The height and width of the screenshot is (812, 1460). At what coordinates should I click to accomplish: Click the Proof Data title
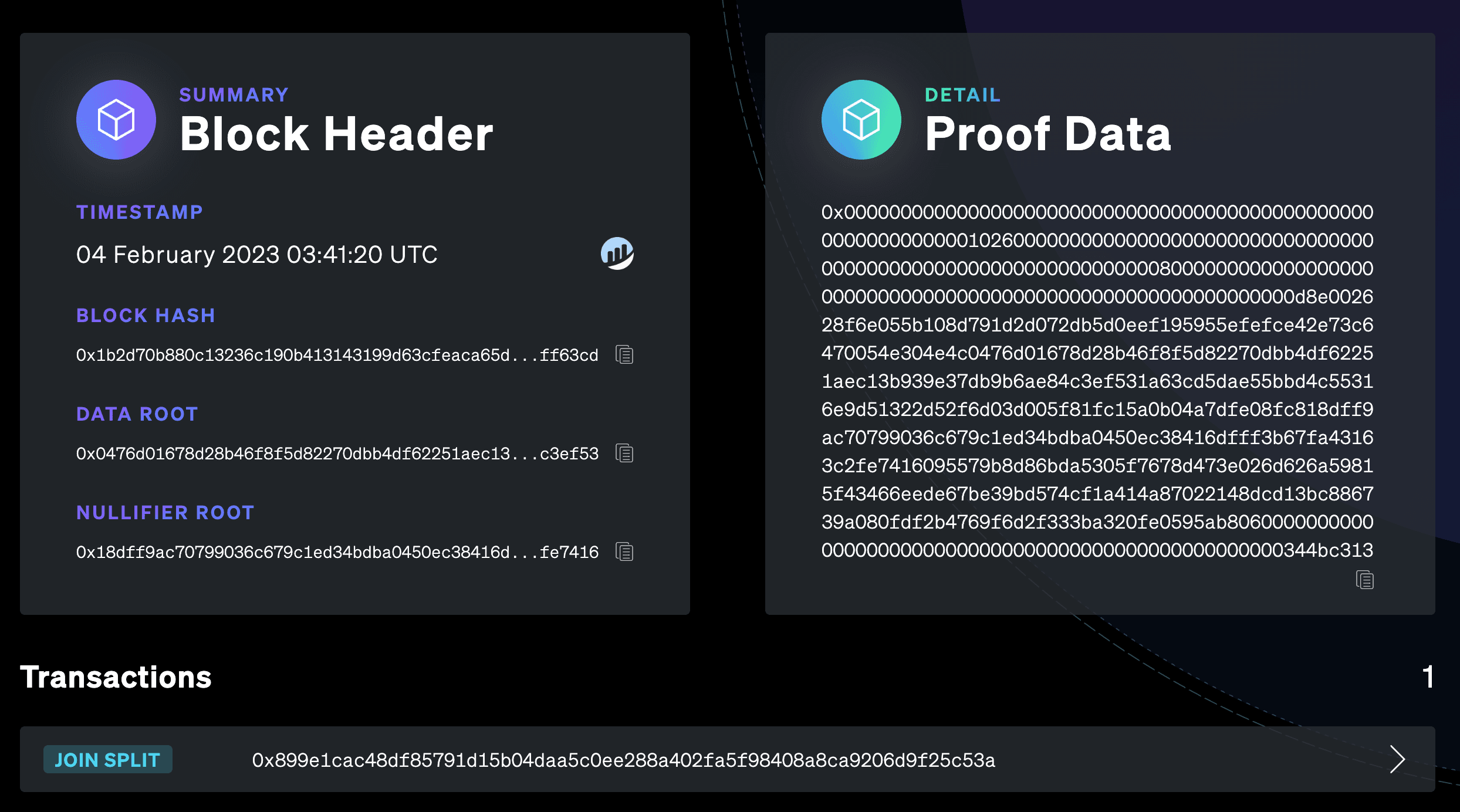click(1047, 134)
